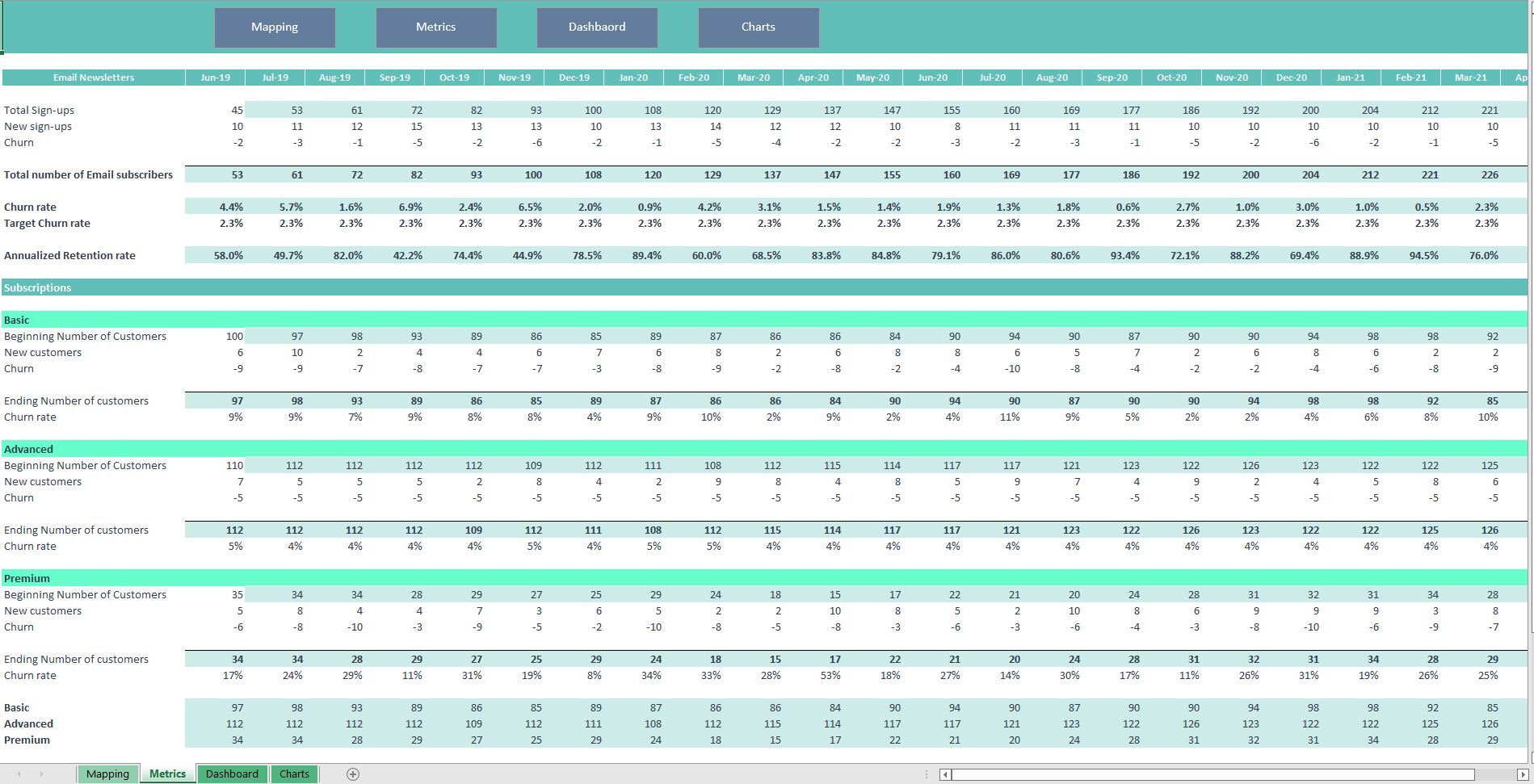The height and width of the screenshot is (784, 1534).
Task: Open the Dashbaord navigation button
Action: (597, 27)
